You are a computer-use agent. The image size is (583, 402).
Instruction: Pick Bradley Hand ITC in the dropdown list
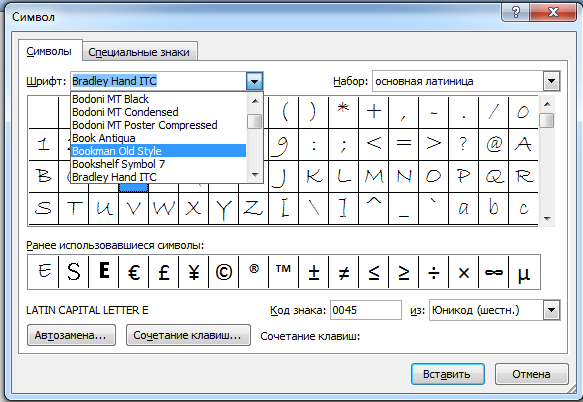(158, 177)
